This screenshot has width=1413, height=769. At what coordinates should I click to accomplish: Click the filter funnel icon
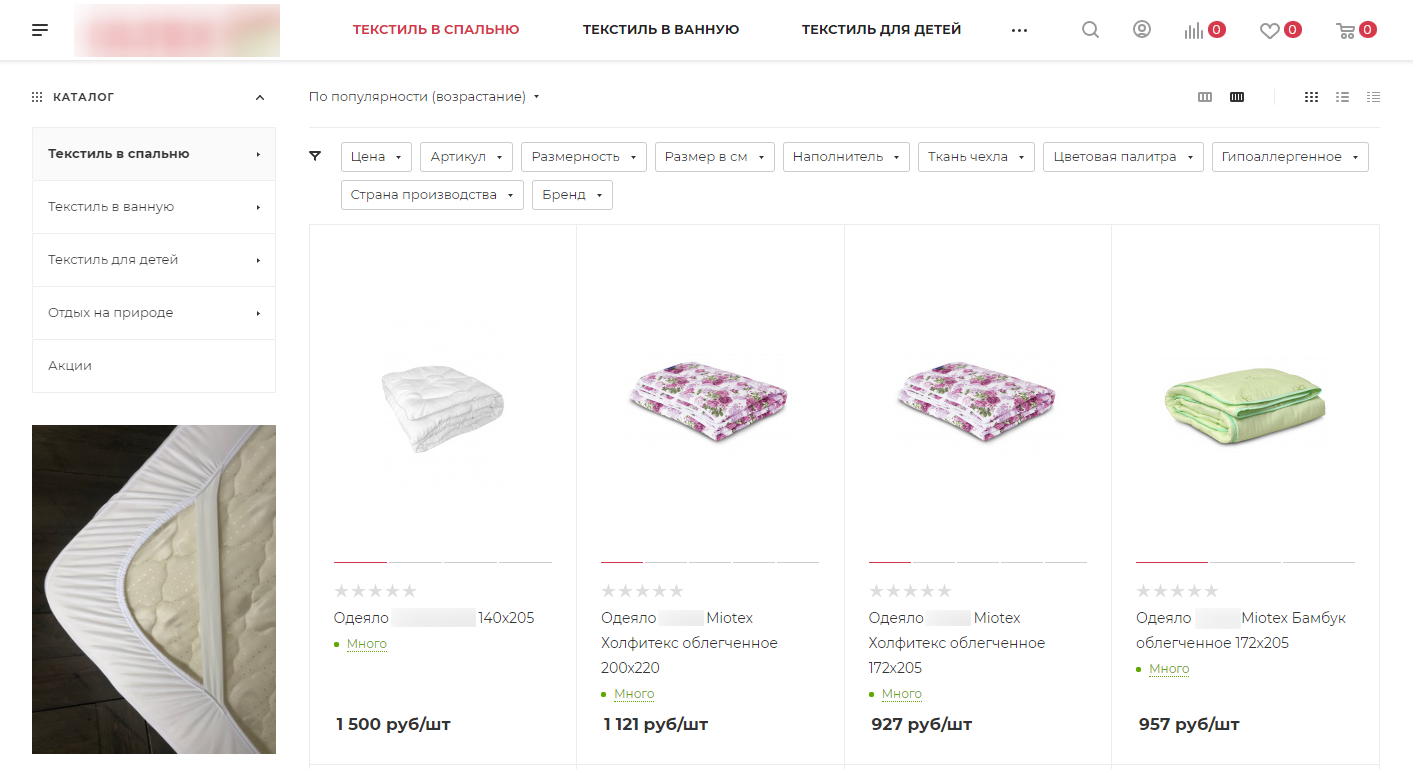click(315, 156)
